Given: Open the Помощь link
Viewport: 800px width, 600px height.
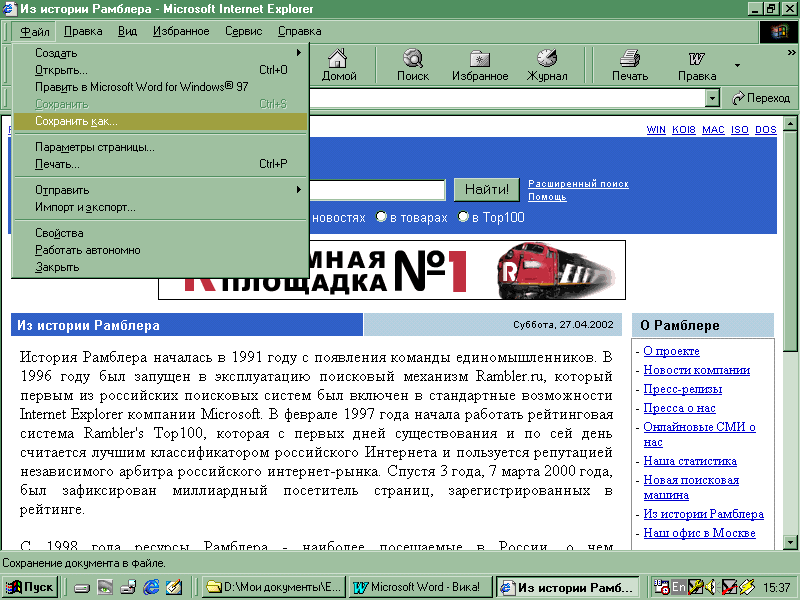Looking at the screenshot, I should pos(547,197).
